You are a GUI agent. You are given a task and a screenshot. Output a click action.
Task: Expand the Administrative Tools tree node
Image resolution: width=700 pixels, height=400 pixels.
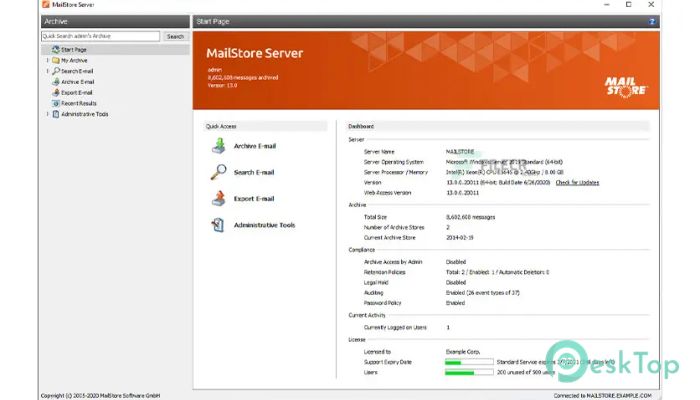pos(47,114)
